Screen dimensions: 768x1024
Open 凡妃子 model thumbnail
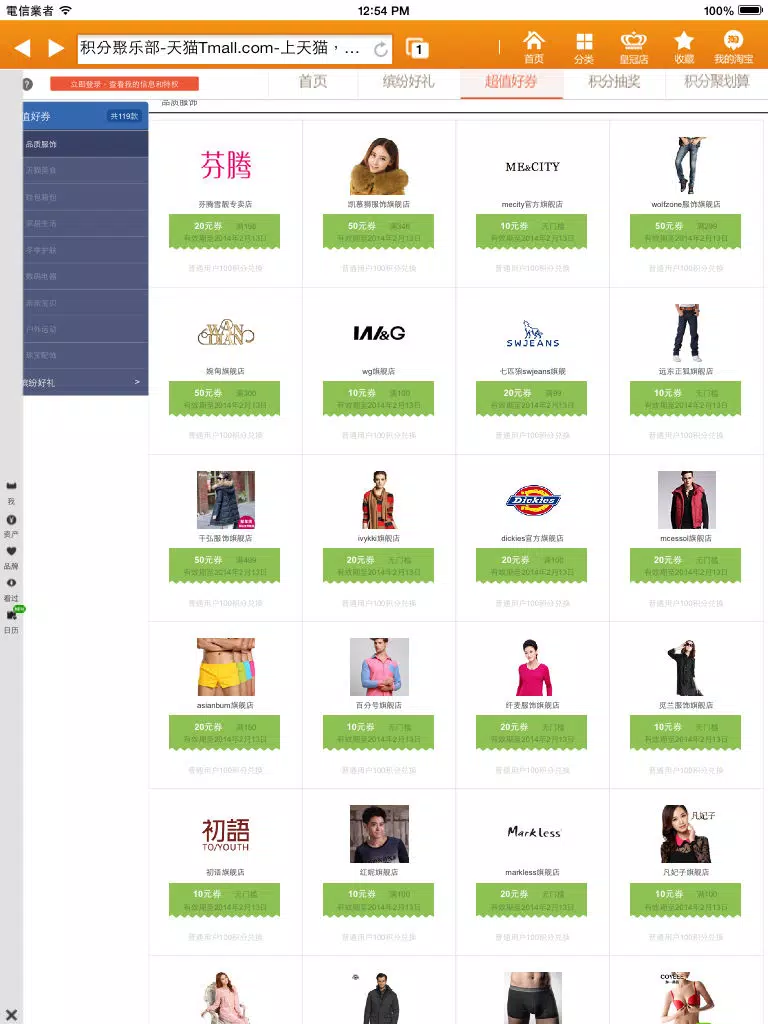click(x=687, y=834)
